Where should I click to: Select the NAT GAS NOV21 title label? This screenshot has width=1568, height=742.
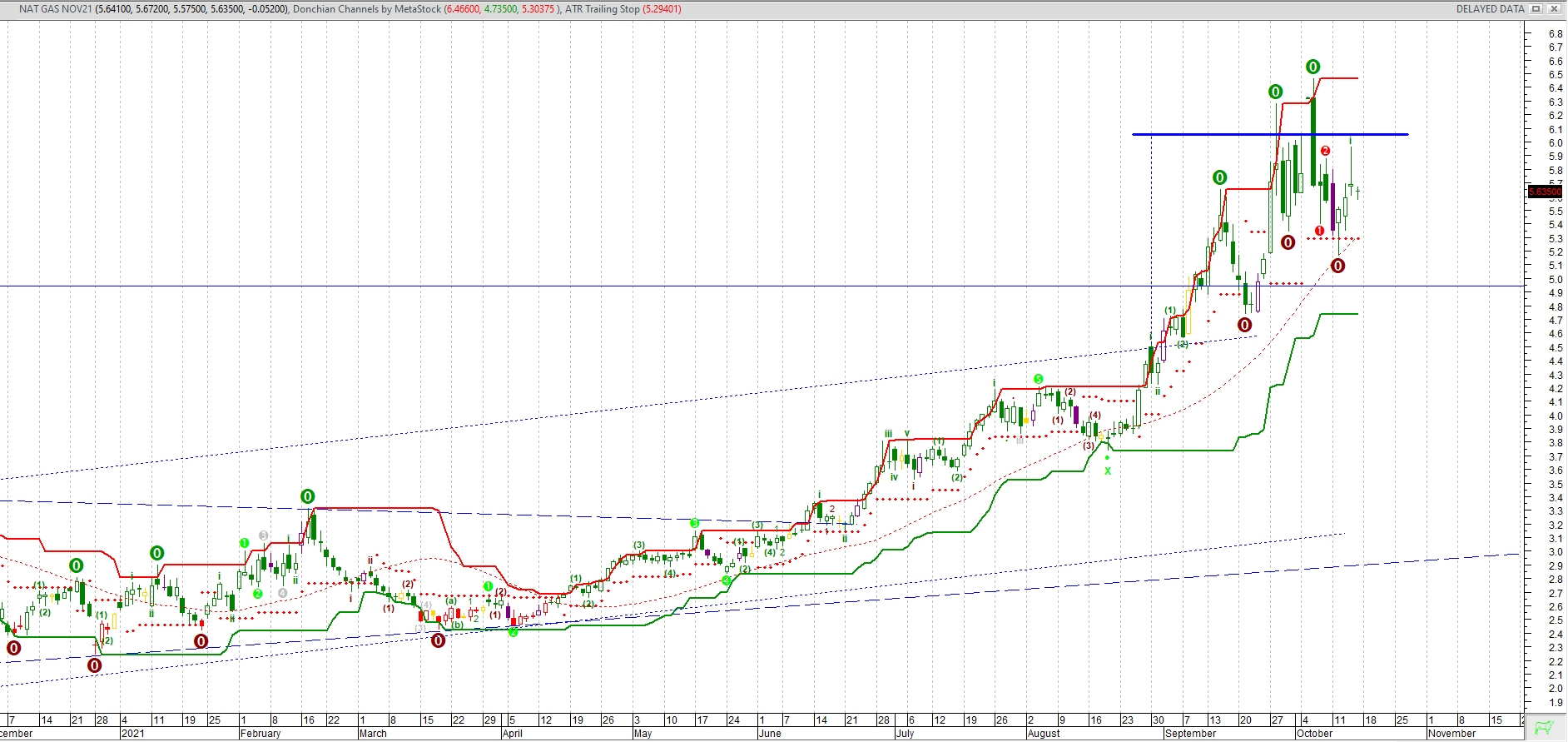(x=55, y=9)
